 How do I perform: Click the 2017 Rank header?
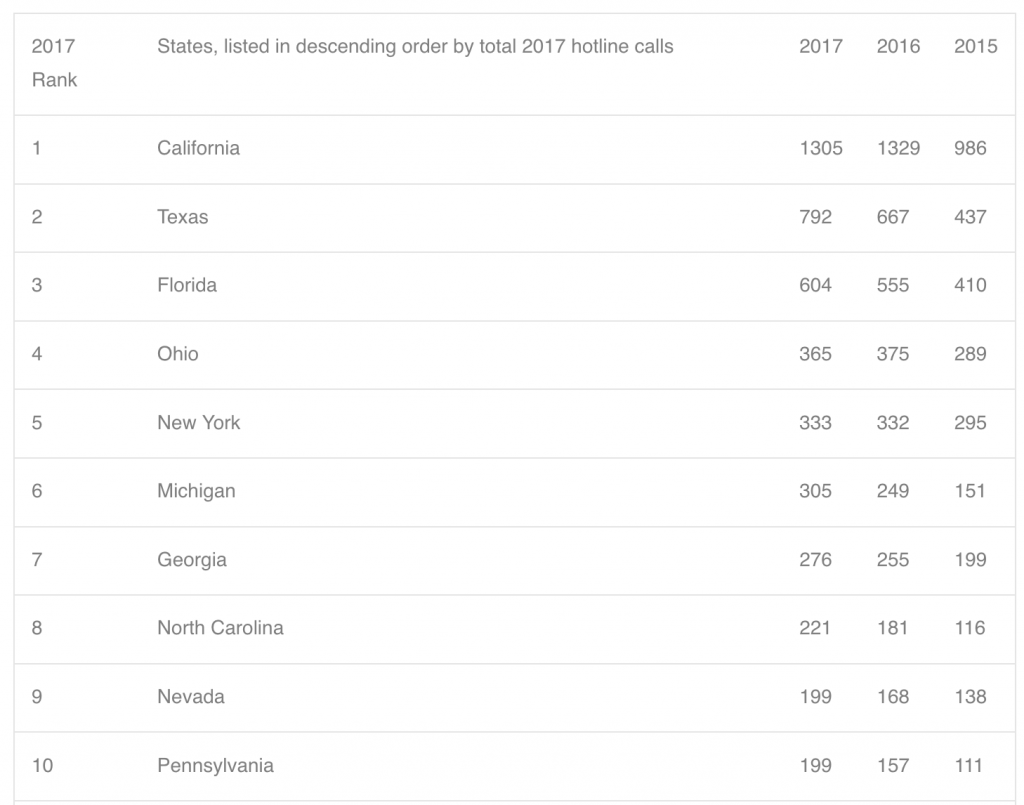(54, 63)
